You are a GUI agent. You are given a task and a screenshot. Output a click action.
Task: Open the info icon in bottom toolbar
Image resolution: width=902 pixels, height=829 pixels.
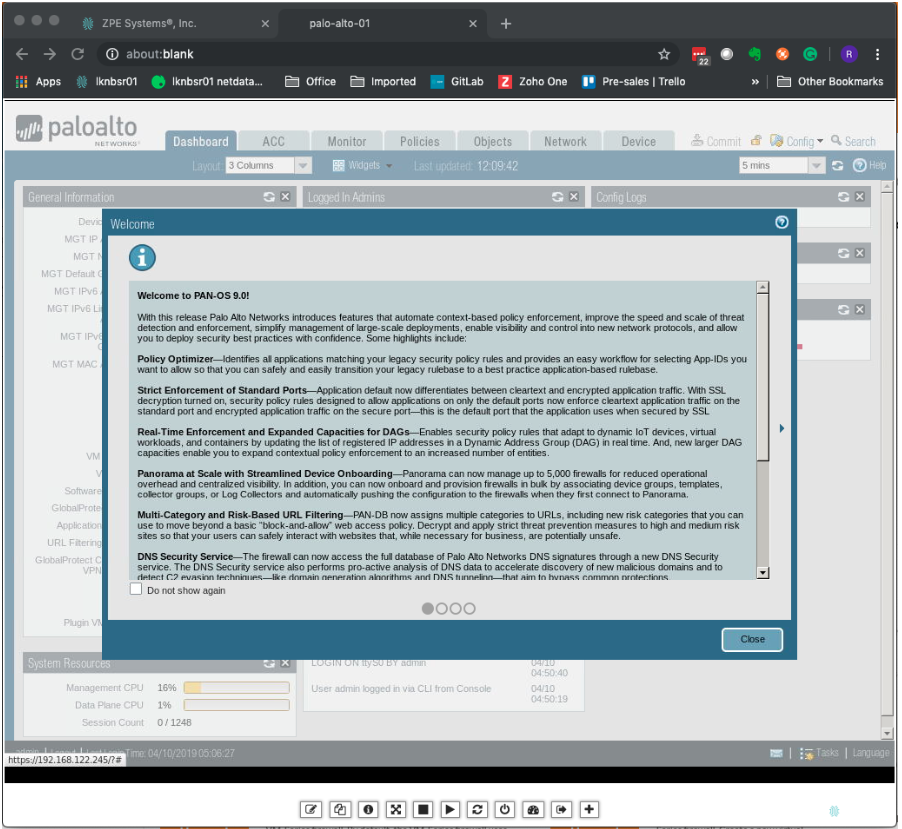click(368, 809)
